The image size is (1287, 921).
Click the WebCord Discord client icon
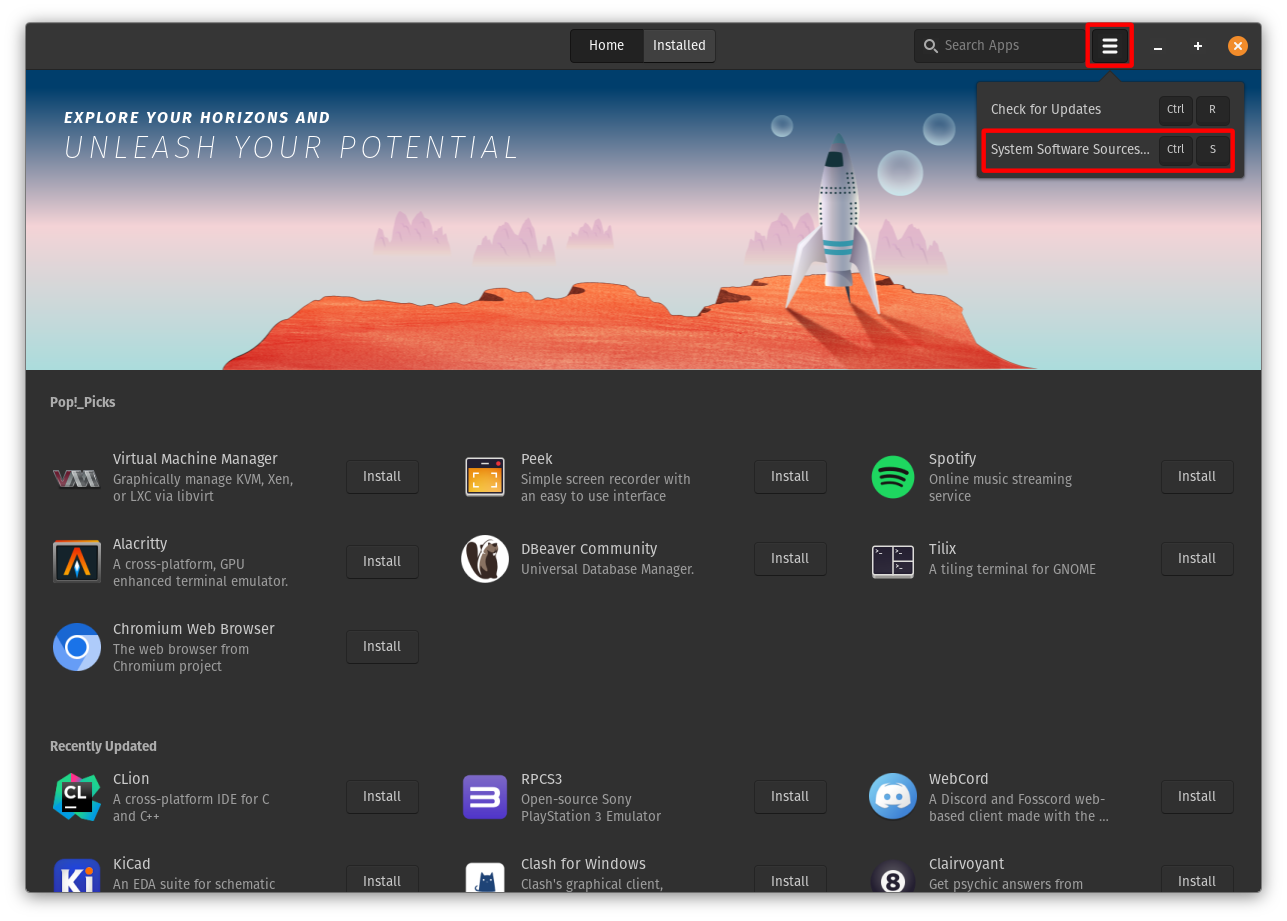click(892, 796)
